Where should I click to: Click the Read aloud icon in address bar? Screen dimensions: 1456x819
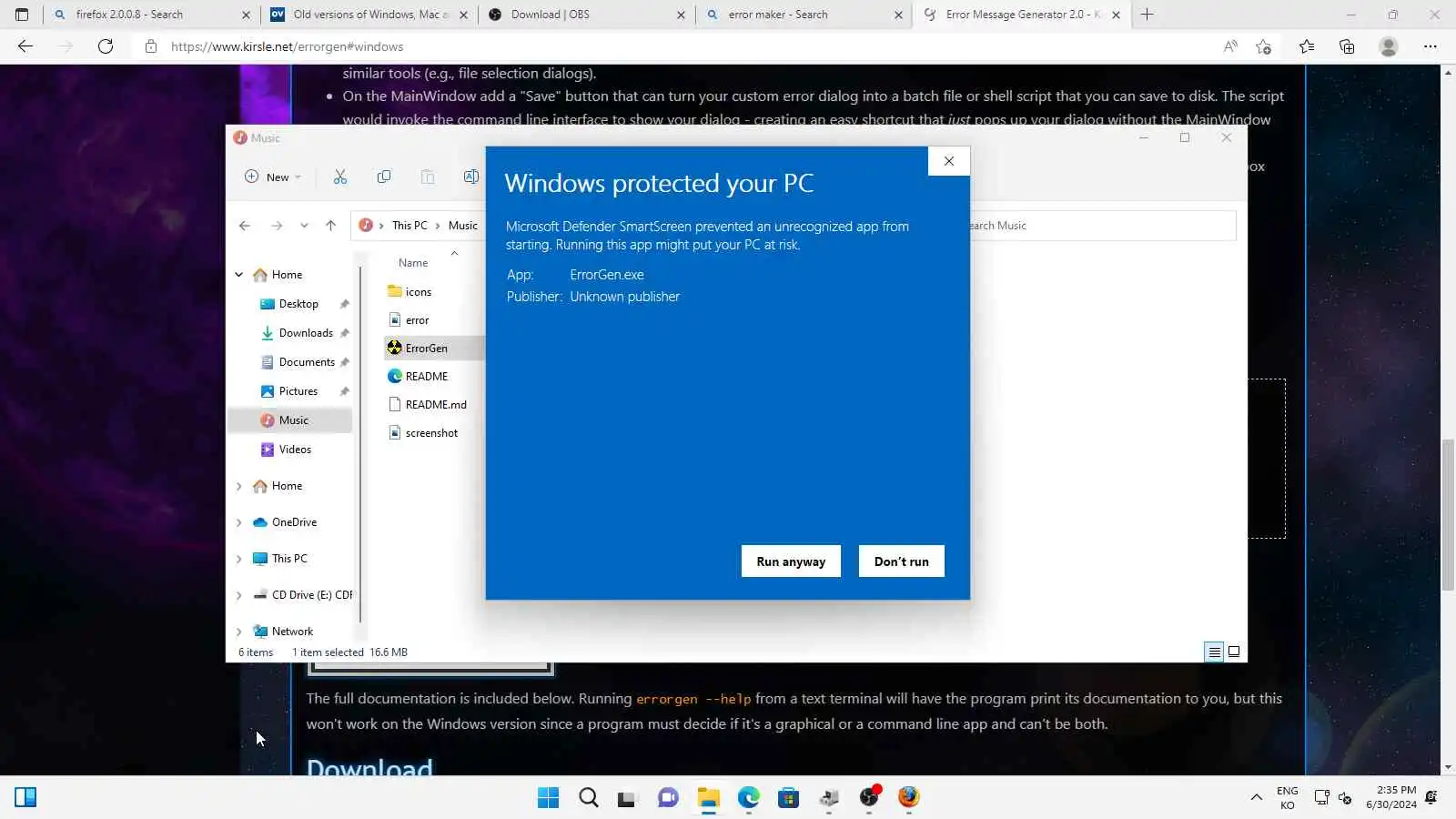(1230, 46)
